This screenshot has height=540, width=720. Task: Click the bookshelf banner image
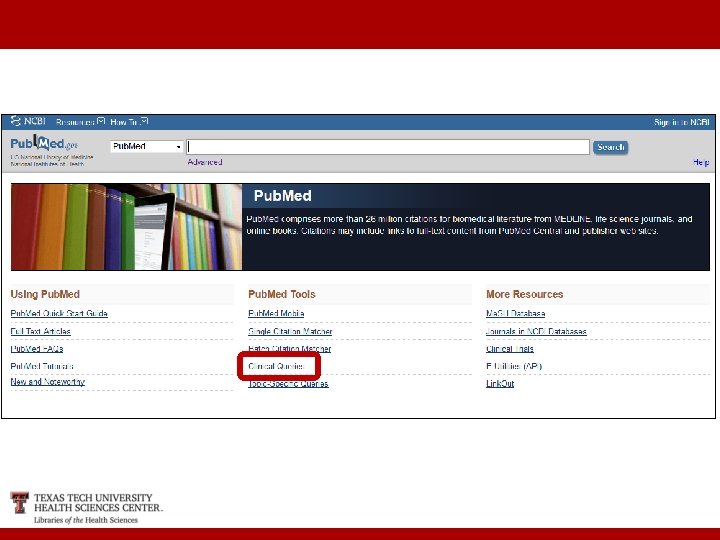coord(126,227)
